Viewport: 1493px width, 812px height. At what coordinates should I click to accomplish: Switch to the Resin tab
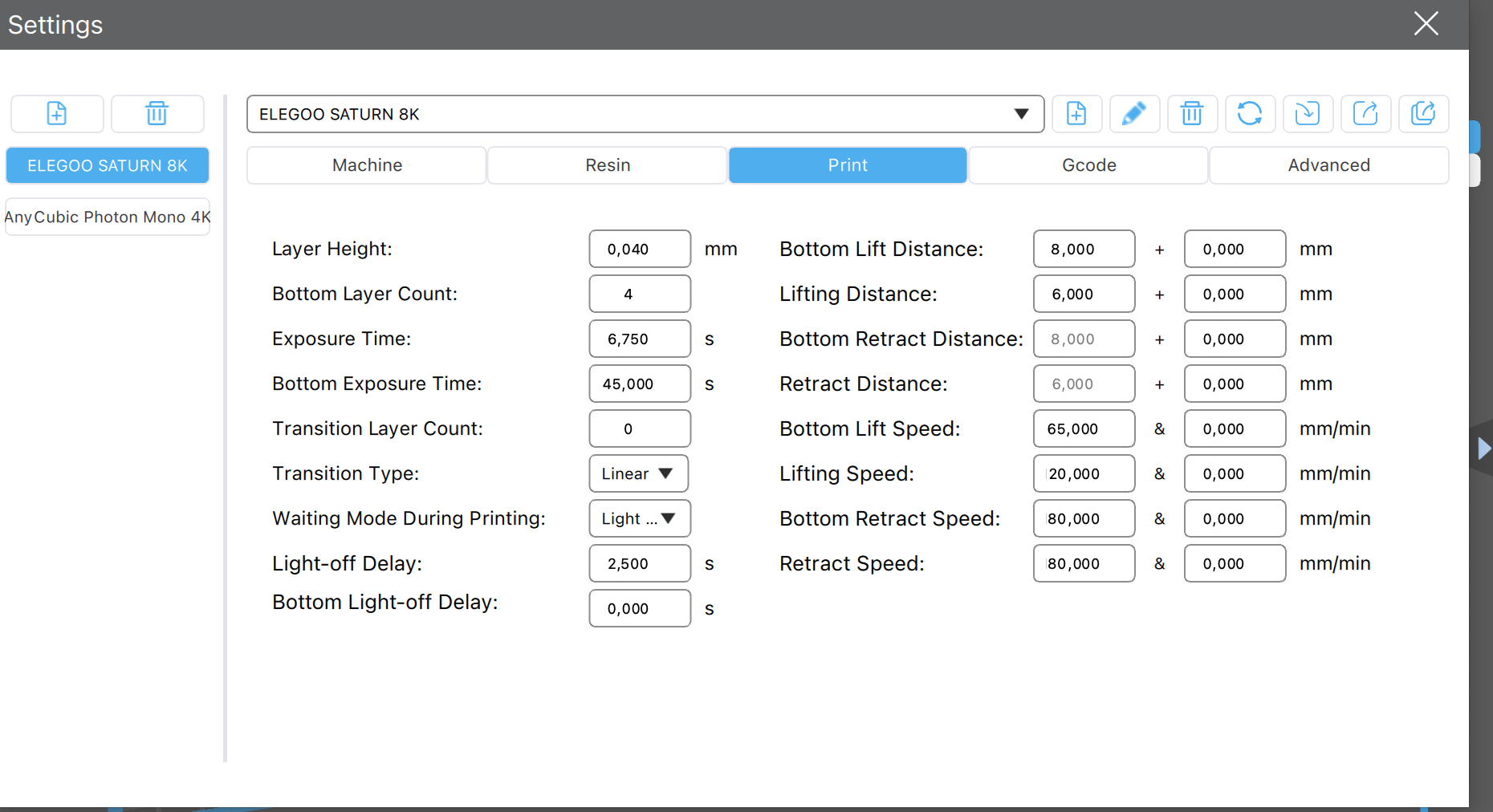pos(608,165)
